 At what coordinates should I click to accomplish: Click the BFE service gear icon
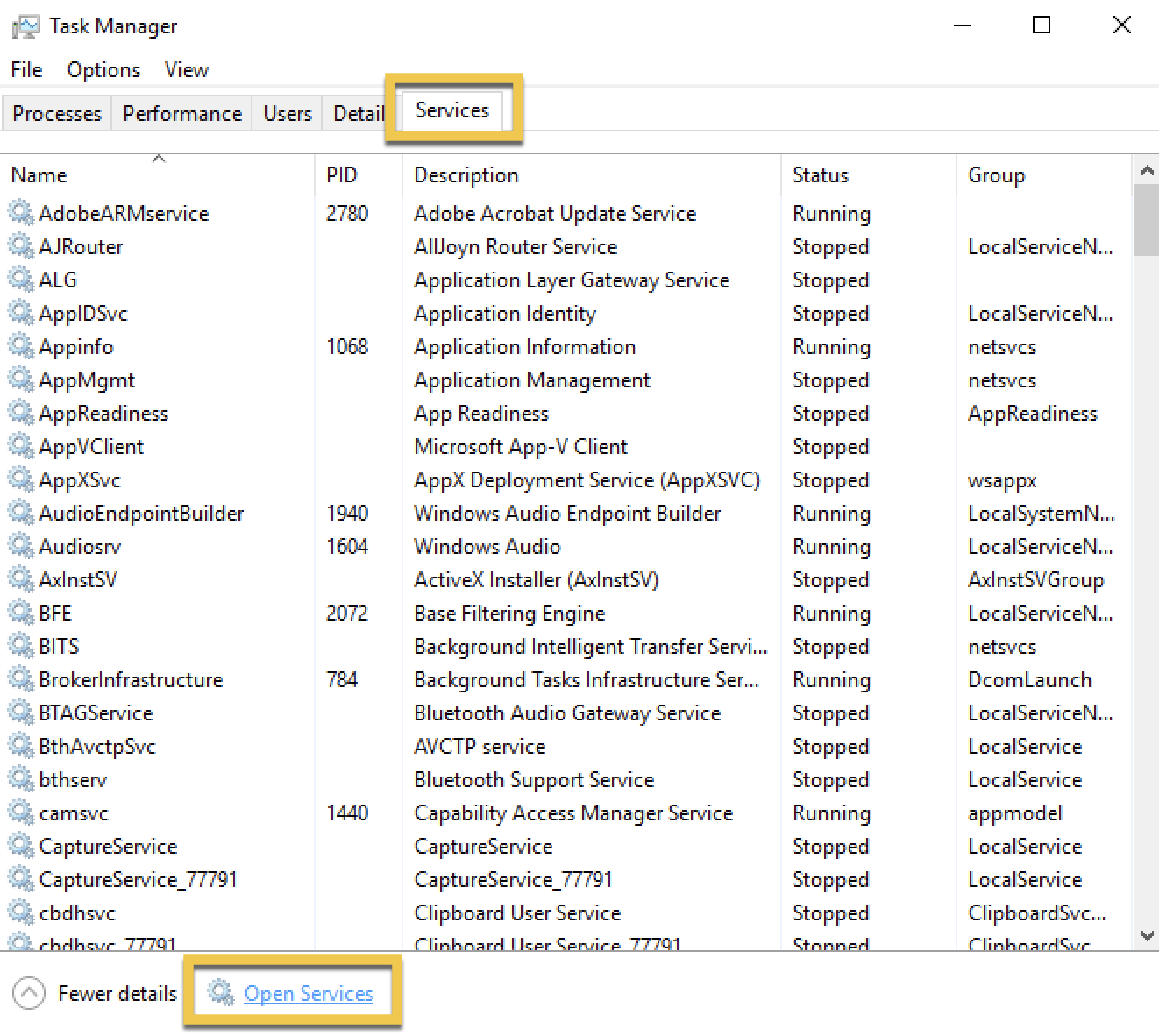pyautogui.click(x=21, y=613)
